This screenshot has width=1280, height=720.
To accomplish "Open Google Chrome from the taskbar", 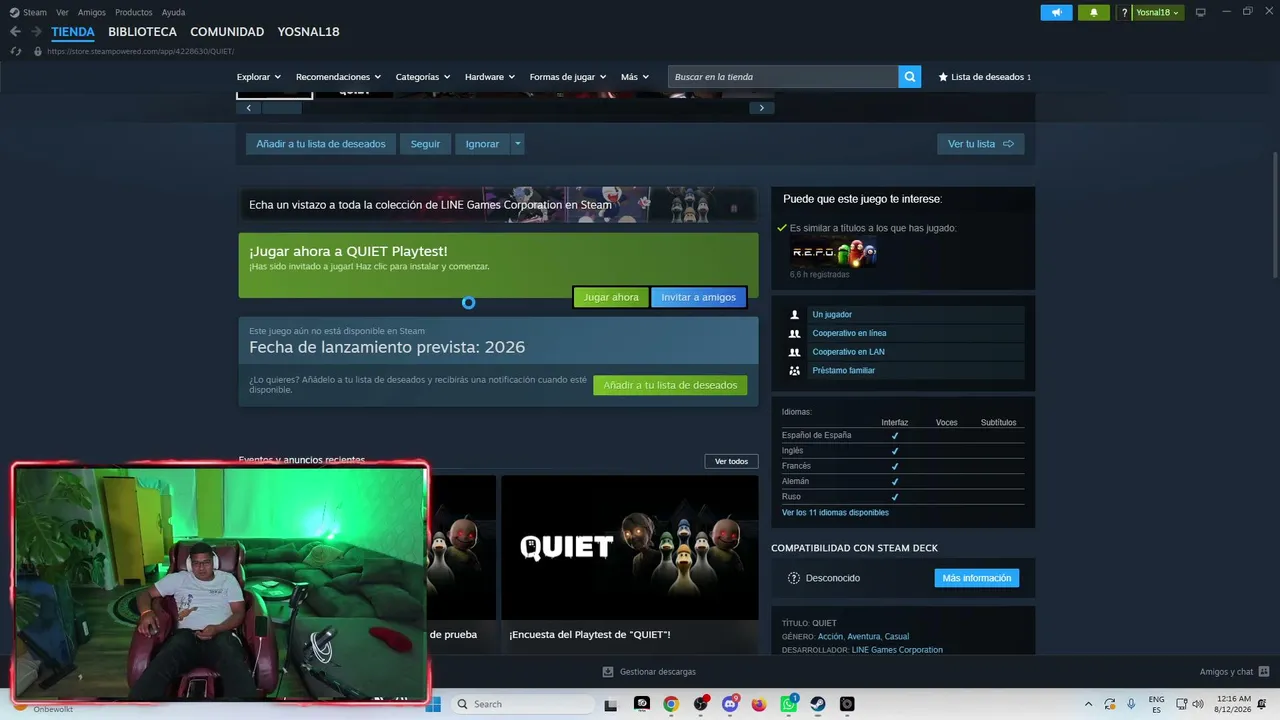I will 671,704.
